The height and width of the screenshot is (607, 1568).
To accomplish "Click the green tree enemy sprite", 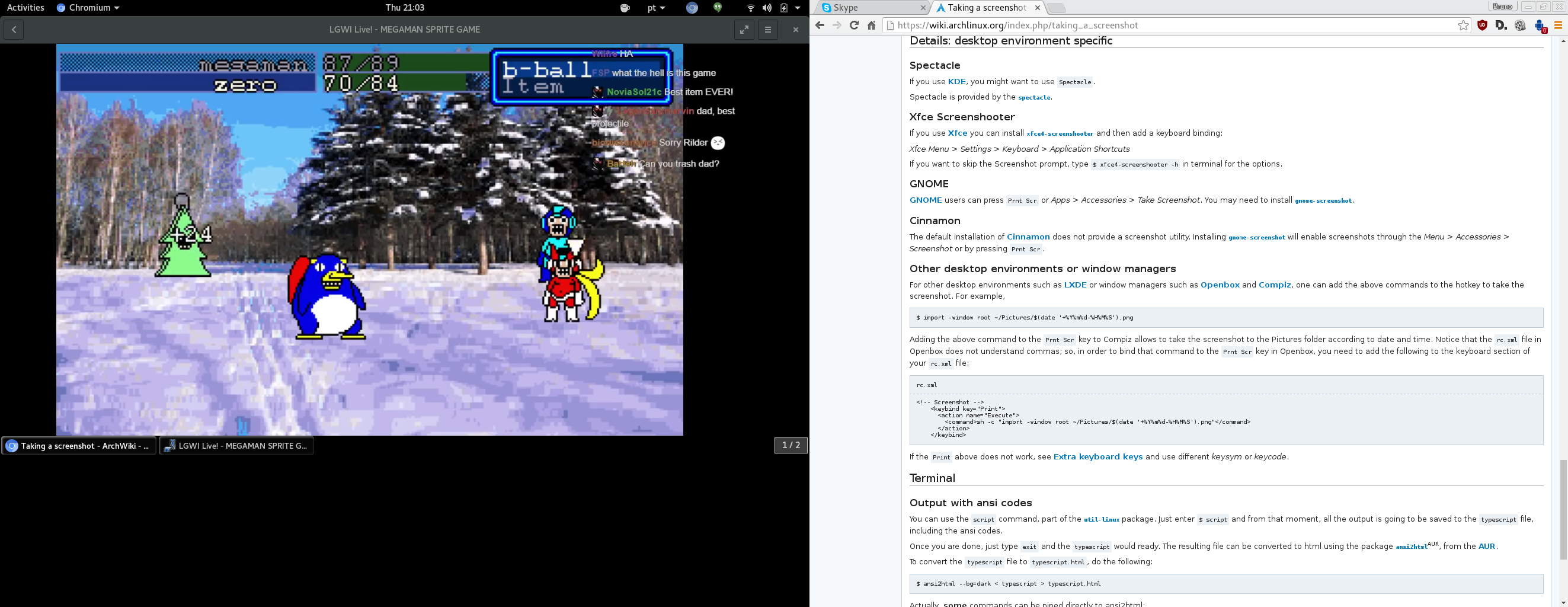I will tap(184, 237).
